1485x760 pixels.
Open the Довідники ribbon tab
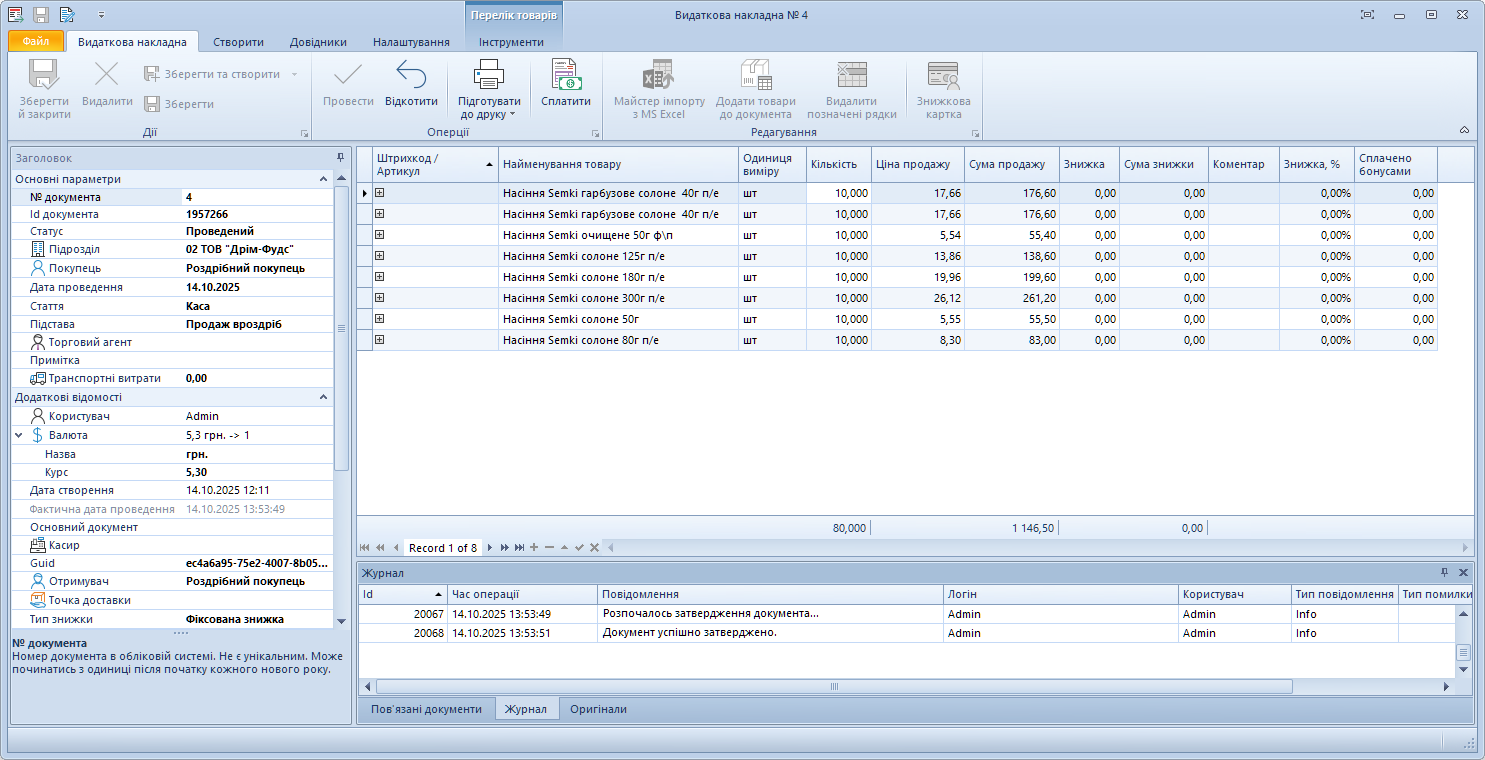(318, 42)
